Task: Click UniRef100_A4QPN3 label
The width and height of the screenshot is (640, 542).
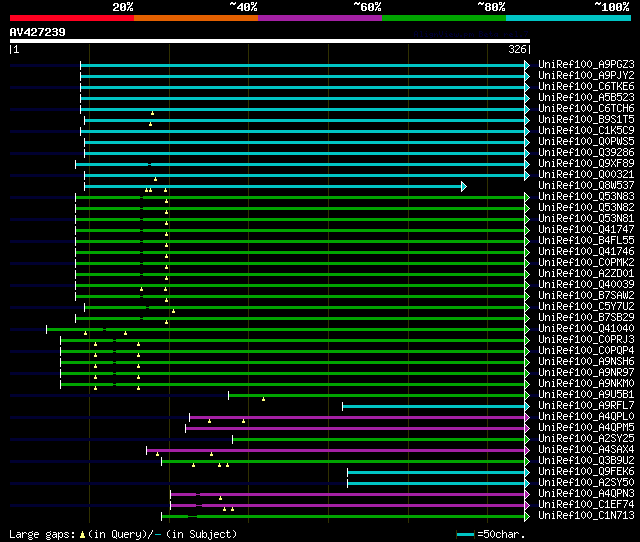Action: (x=586, y=494)
